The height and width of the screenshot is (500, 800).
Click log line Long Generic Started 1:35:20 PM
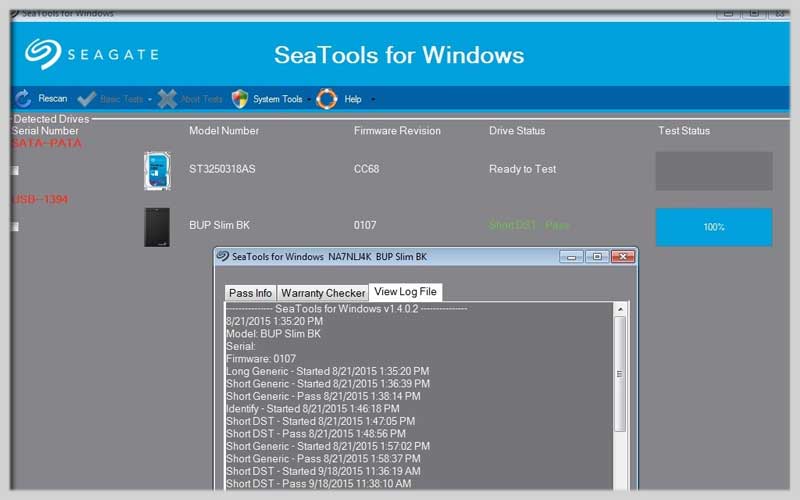click(328, 371)
